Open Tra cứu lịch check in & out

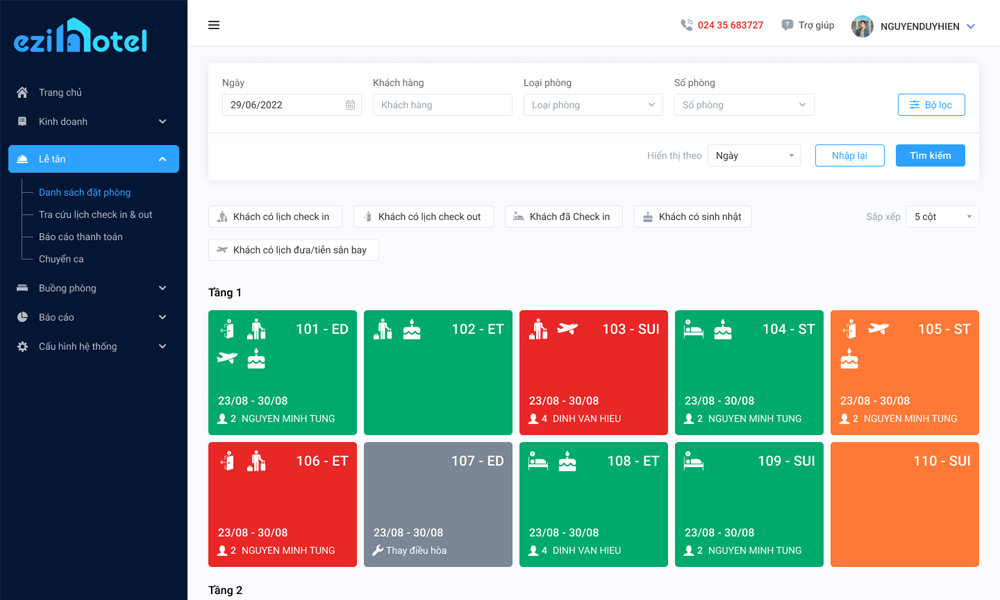pos(95,215)
